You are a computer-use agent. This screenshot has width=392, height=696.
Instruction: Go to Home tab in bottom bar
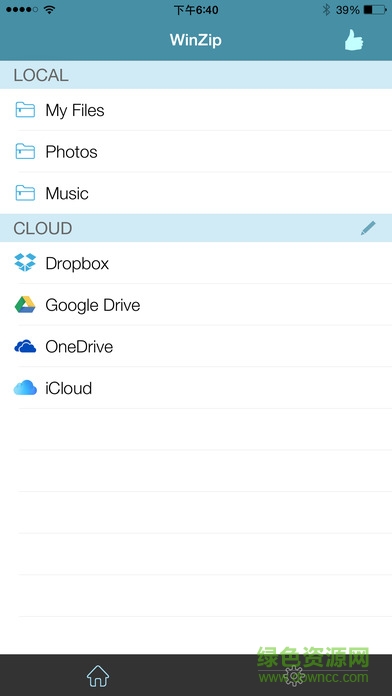98,676
